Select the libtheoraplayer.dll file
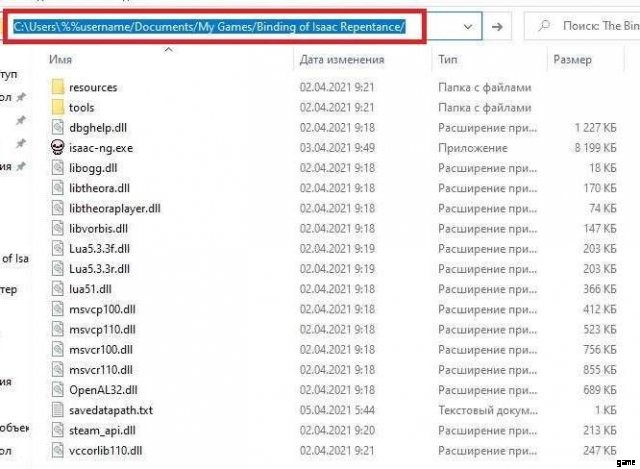 pyautogui.click(x=114, y=208)
